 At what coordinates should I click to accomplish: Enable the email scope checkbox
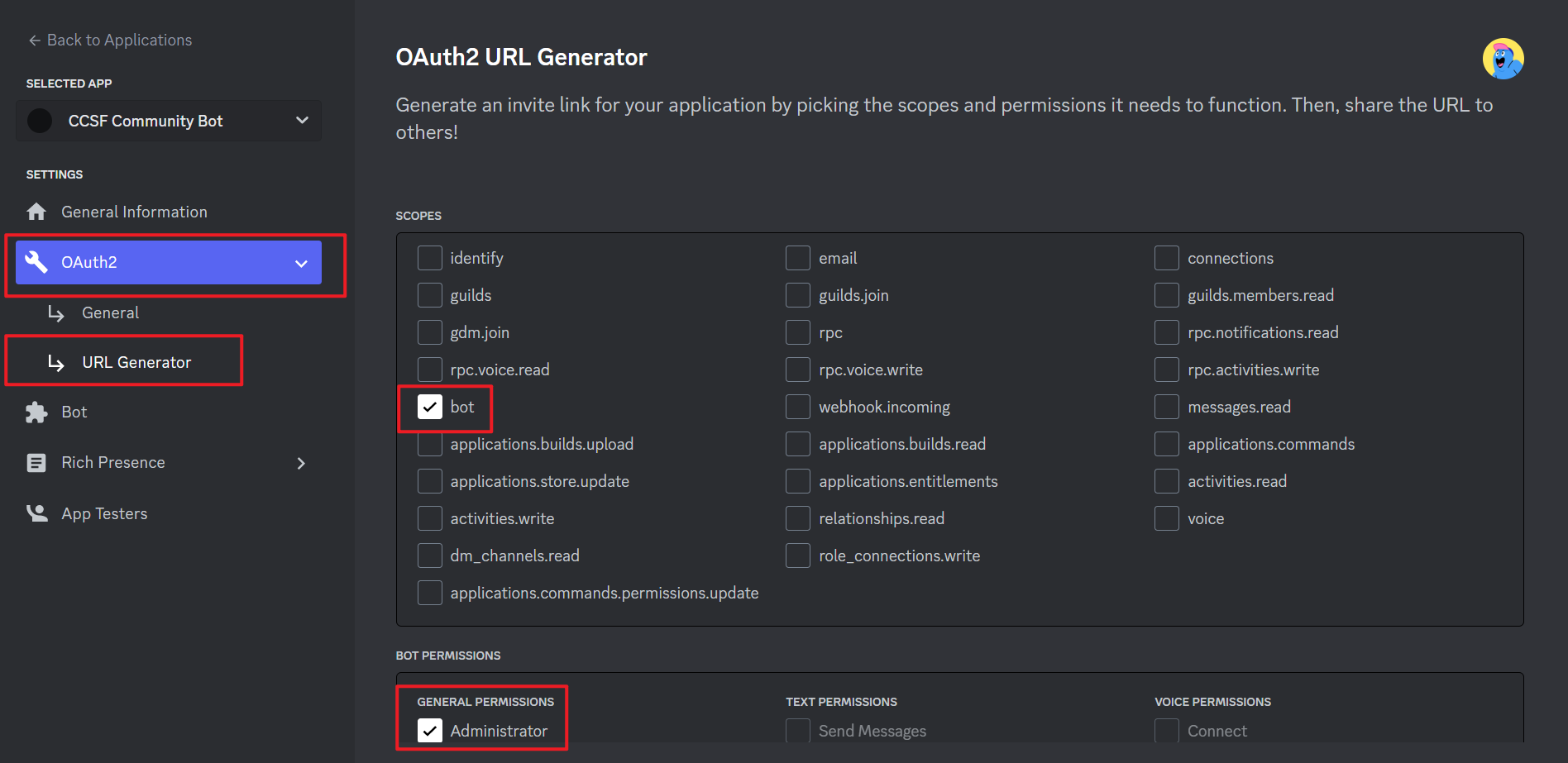[798, 258]
